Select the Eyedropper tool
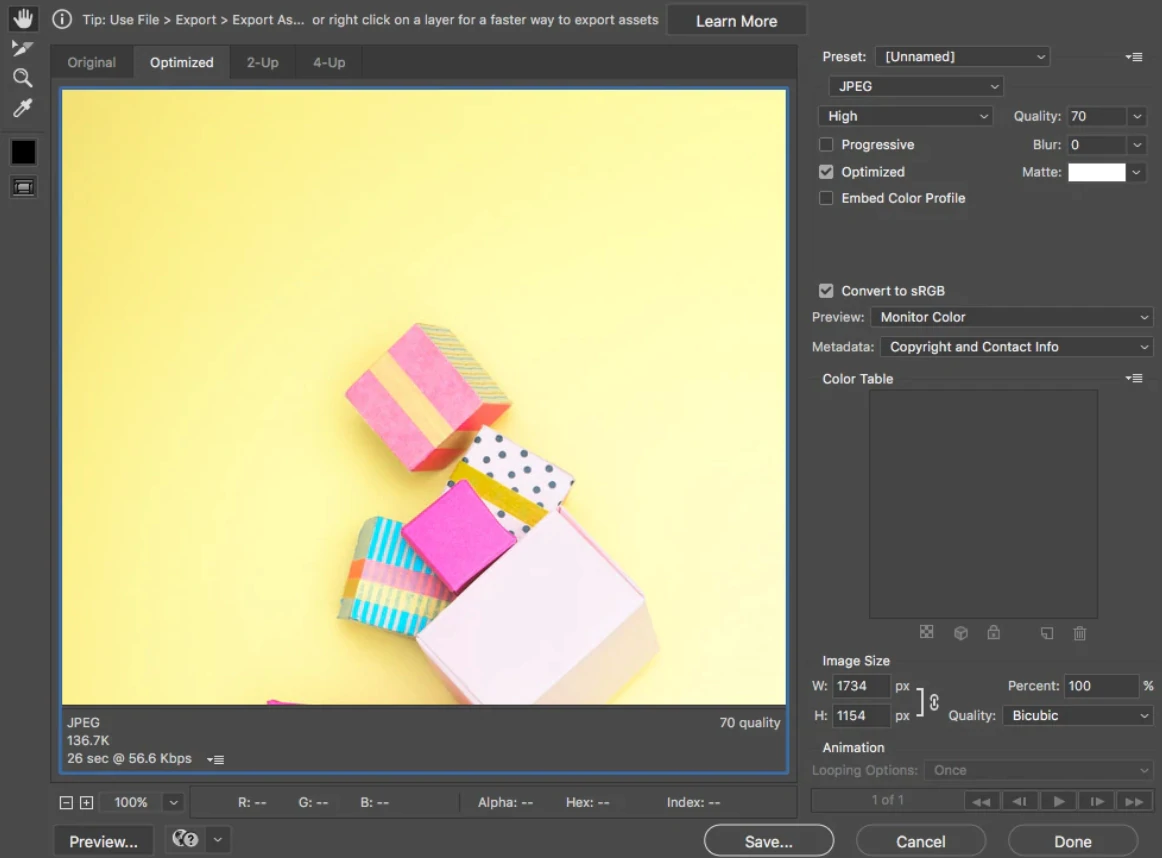 click(x=23, y=108)
